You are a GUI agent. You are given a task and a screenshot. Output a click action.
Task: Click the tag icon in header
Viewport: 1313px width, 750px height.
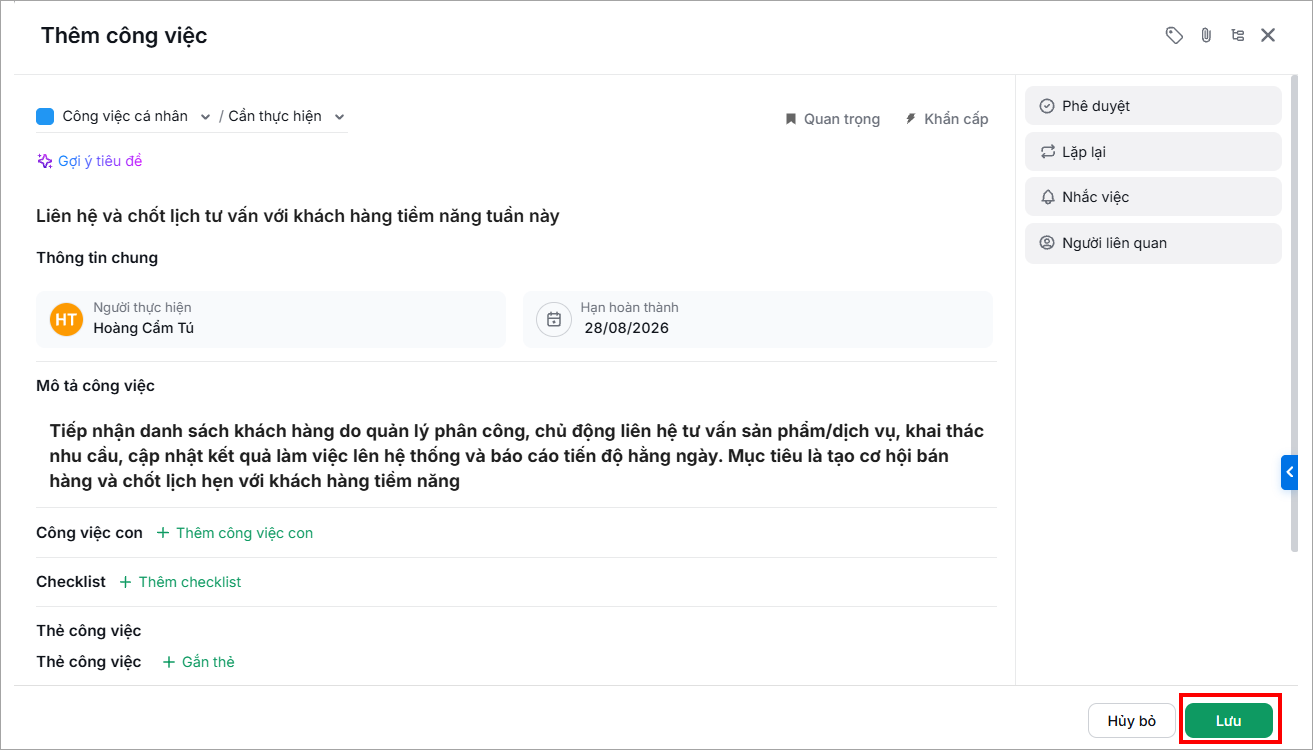[1174, 36]
